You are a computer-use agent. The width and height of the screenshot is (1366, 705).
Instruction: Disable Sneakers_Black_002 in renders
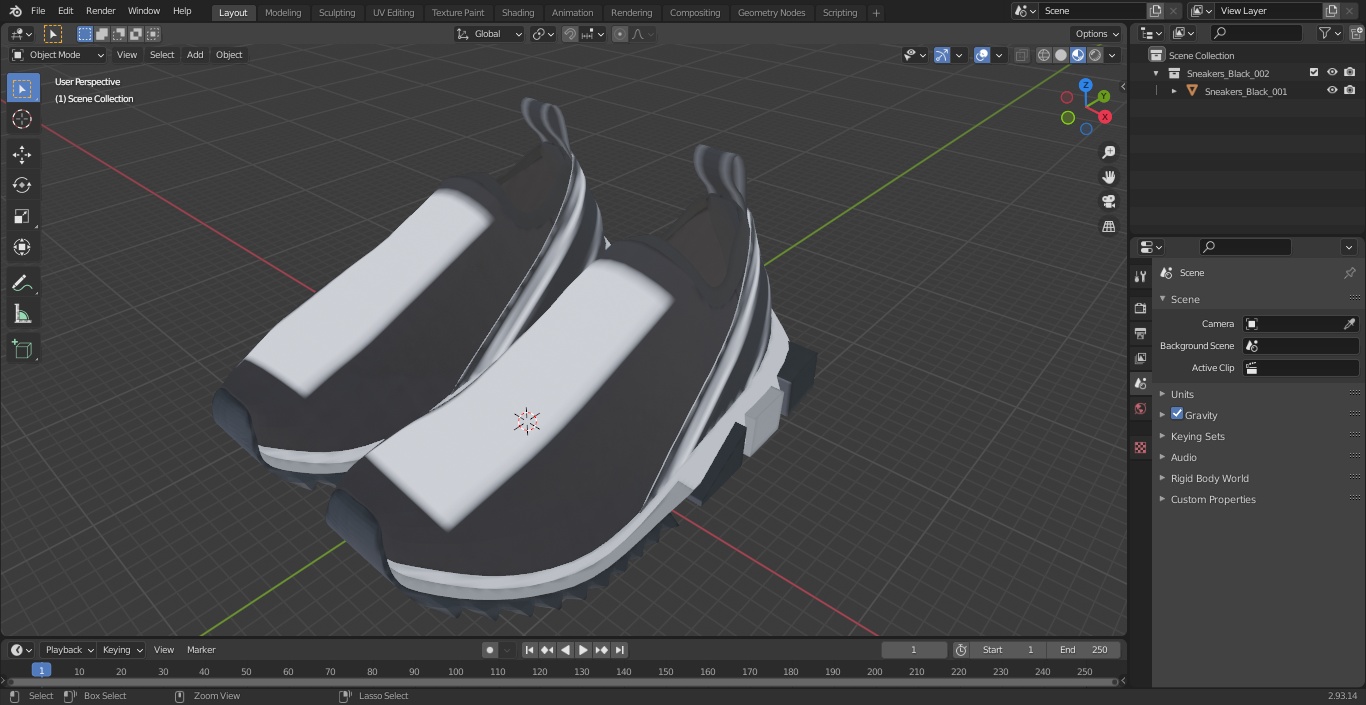tap(1350, 73)
